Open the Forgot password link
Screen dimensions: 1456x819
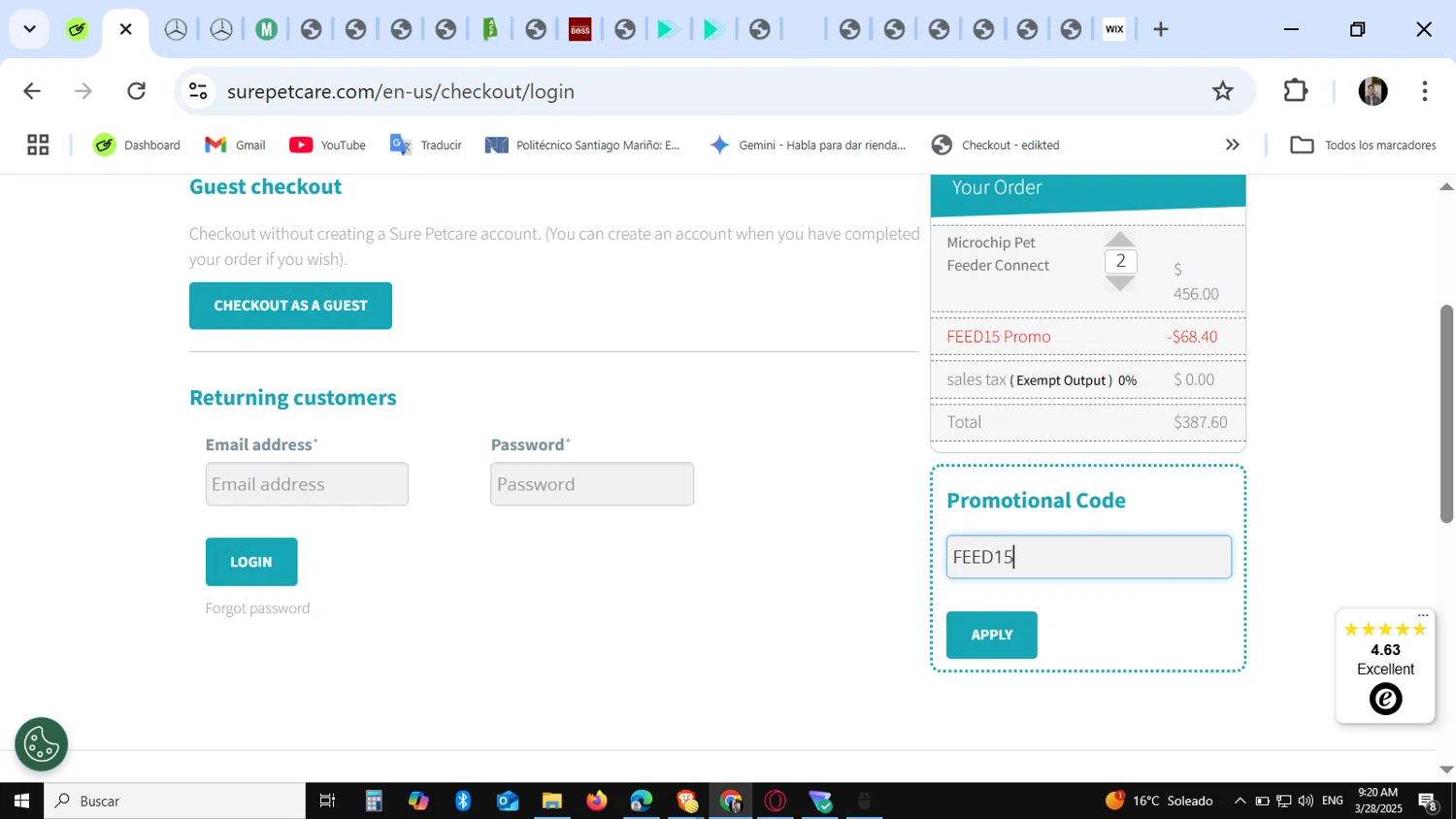coord(257,608)
